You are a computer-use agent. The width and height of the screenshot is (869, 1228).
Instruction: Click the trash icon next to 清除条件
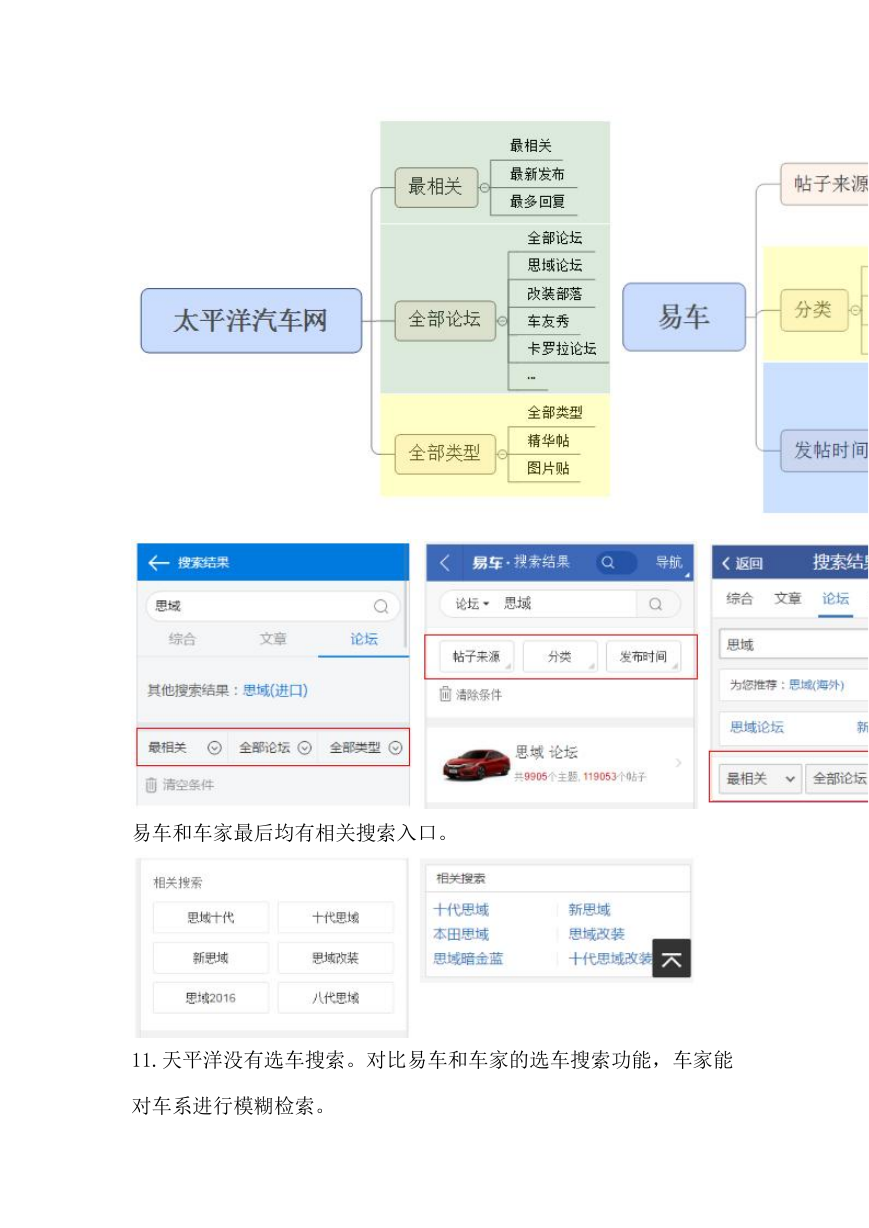click(445, 694)
